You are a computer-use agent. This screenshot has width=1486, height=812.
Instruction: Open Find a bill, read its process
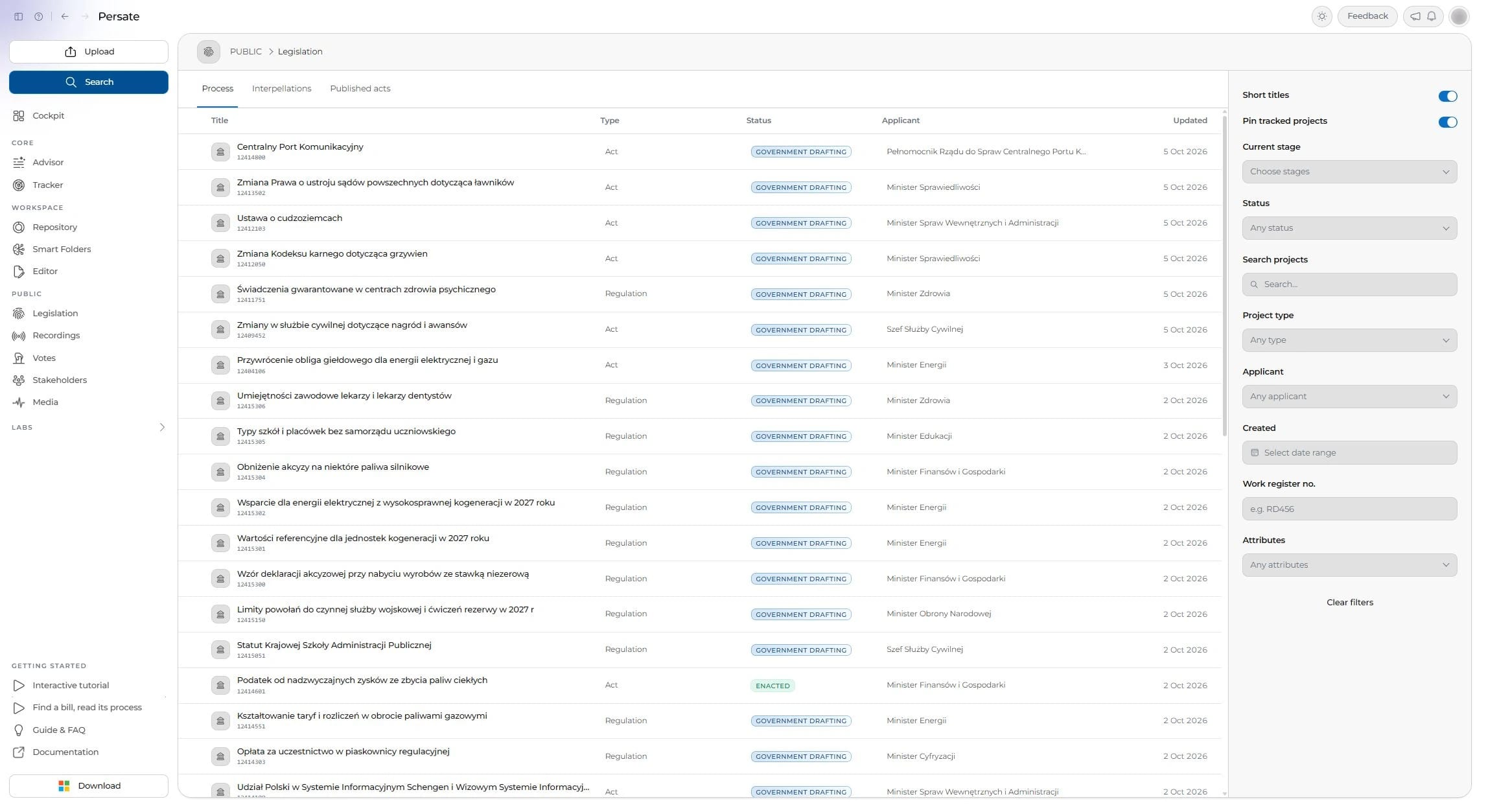(x=88, y=708)
